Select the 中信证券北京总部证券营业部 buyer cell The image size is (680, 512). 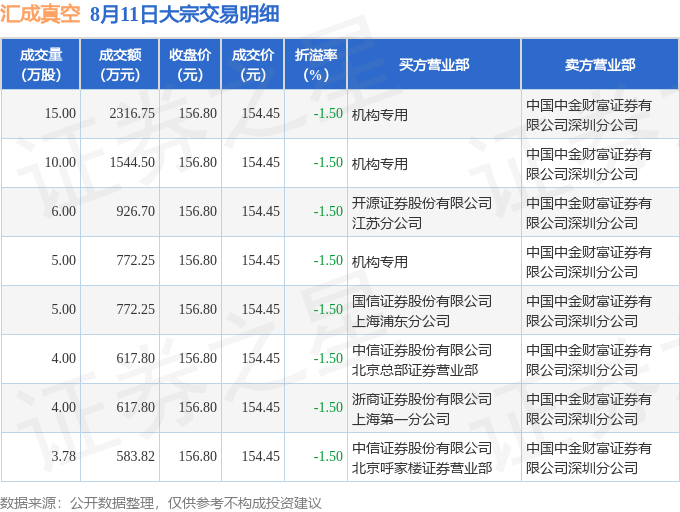point(434,359)
